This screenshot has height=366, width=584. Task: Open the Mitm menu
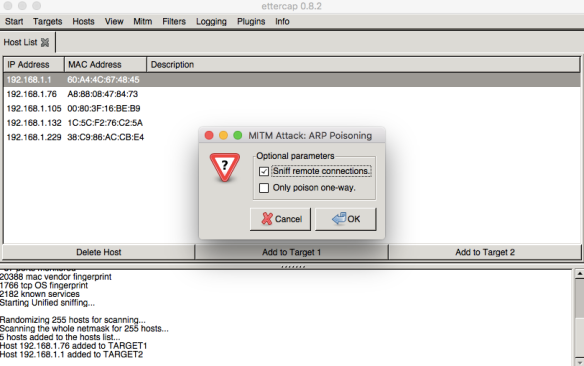pos(143,22)
